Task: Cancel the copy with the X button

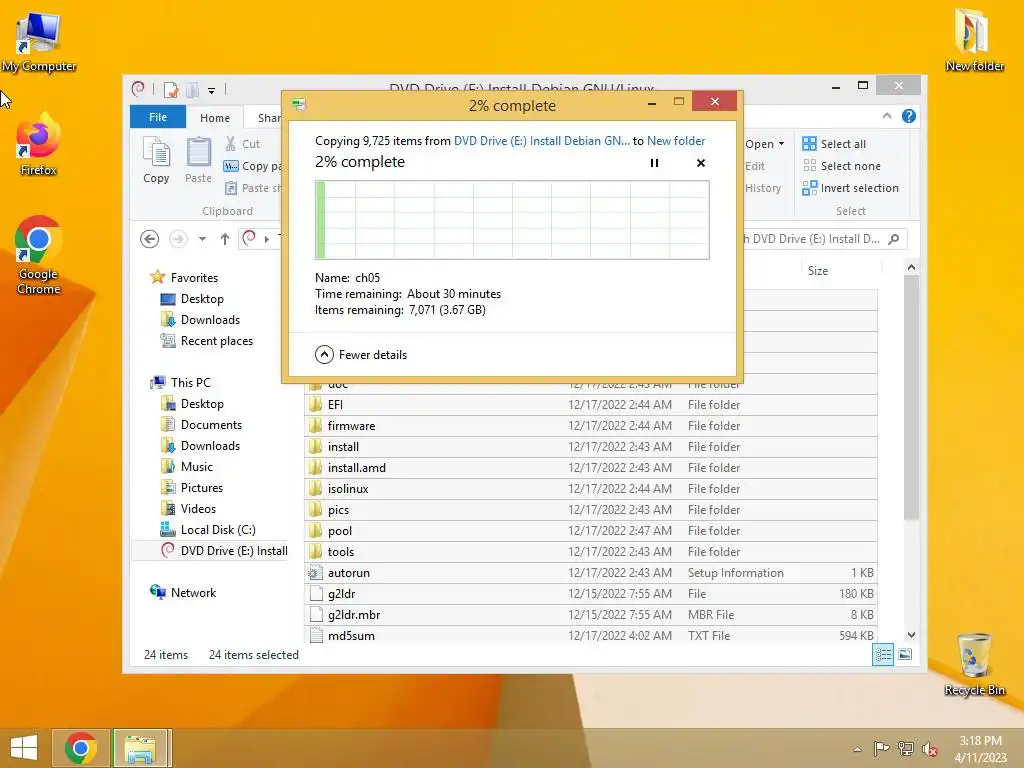Action: (x=701, y=163)
